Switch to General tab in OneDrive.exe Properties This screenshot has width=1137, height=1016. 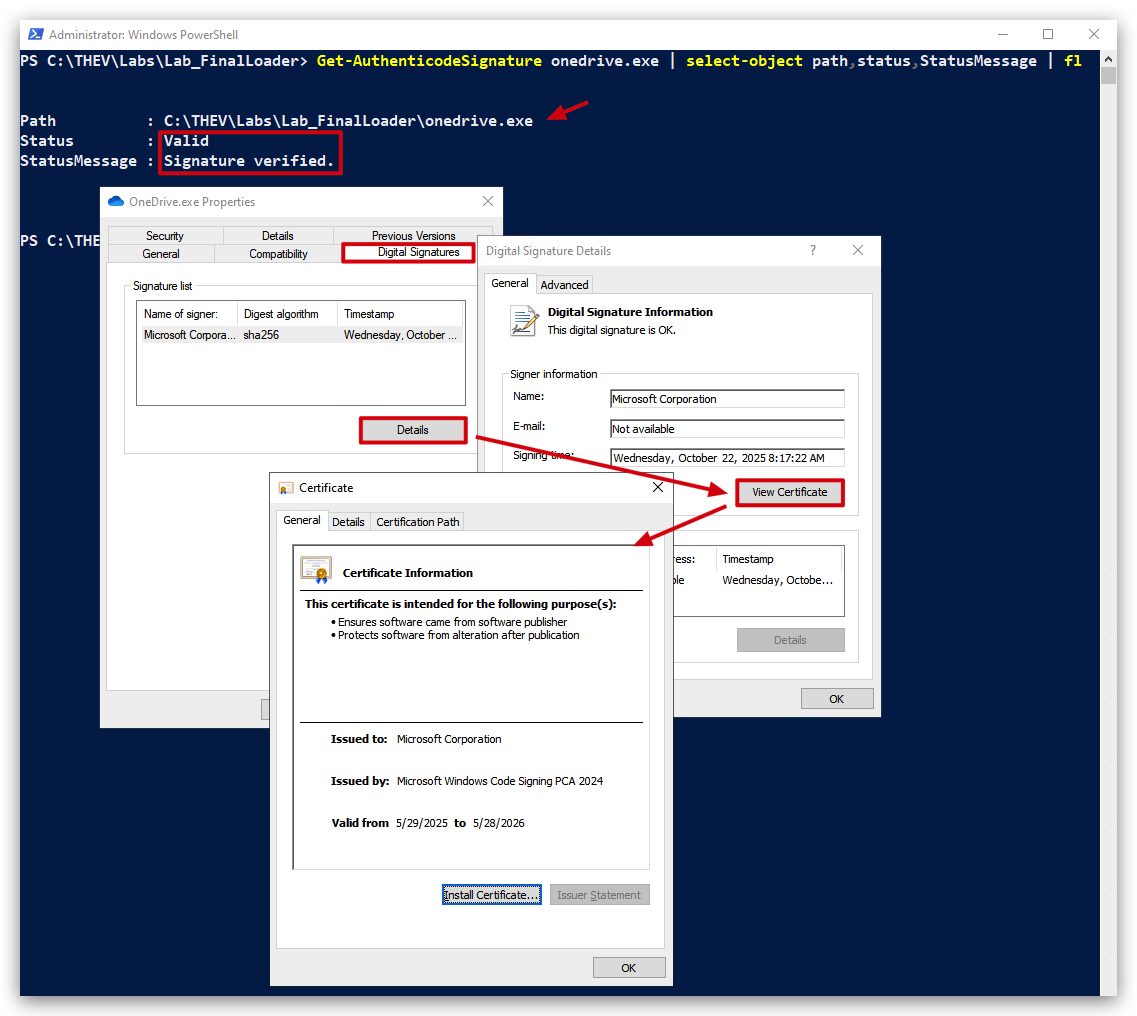click(161, 254)
